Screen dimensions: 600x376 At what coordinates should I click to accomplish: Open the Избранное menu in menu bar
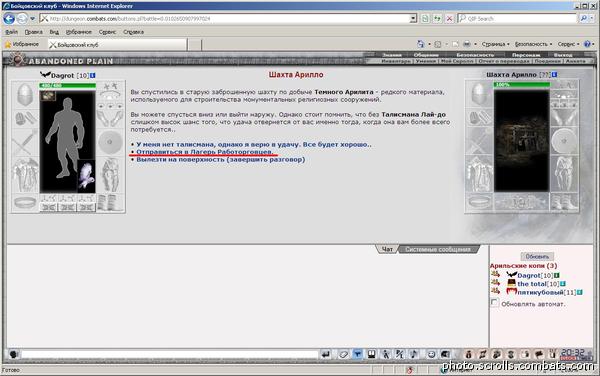pyautogui.click(x=78, y=32)
